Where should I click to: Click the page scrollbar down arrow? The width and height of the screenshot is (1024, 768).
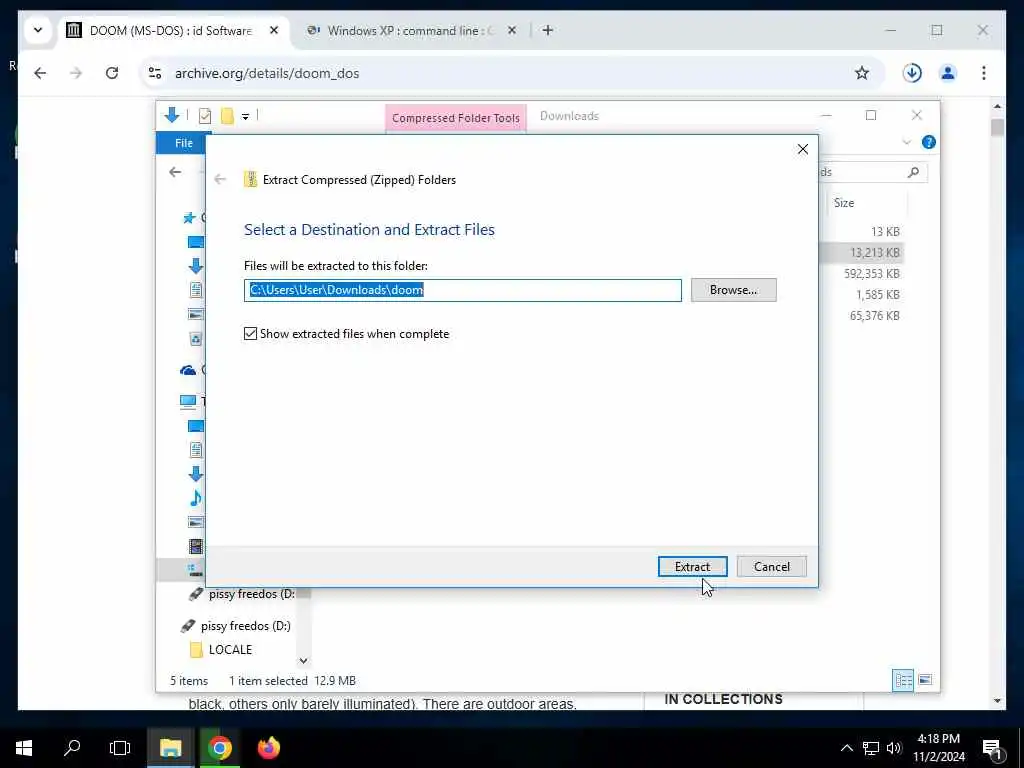pos(997,701)
